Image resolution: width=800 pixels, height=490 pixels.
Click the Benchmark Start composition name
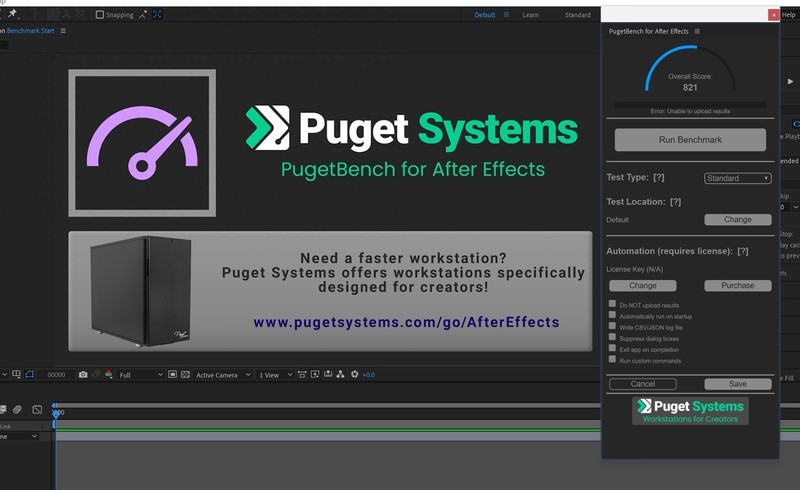pyautogui.click(x=31, y=31)
